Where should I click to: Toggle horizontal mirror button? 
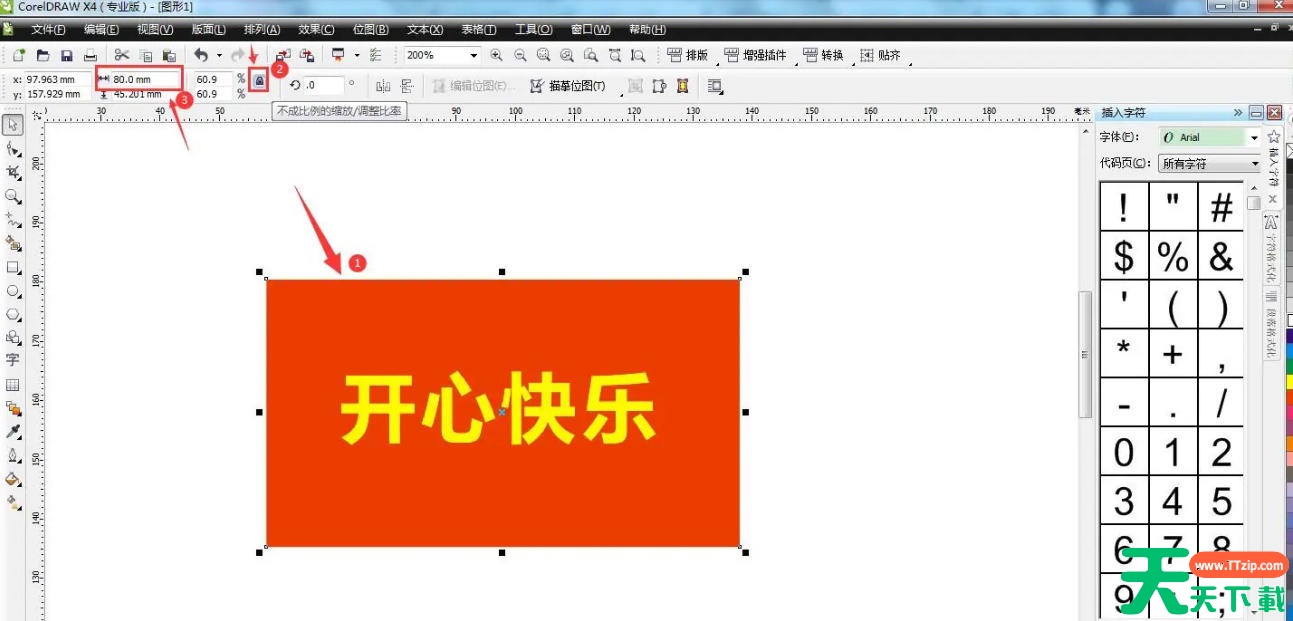(383, 86)
